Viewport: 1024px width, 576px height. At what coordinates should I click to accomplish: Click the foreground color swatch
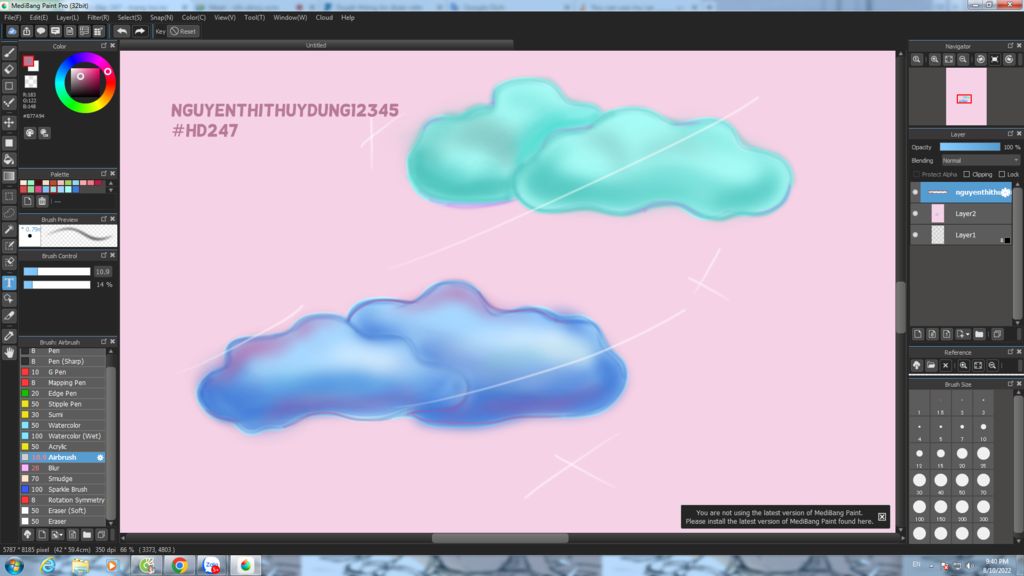tap(28, 61)
